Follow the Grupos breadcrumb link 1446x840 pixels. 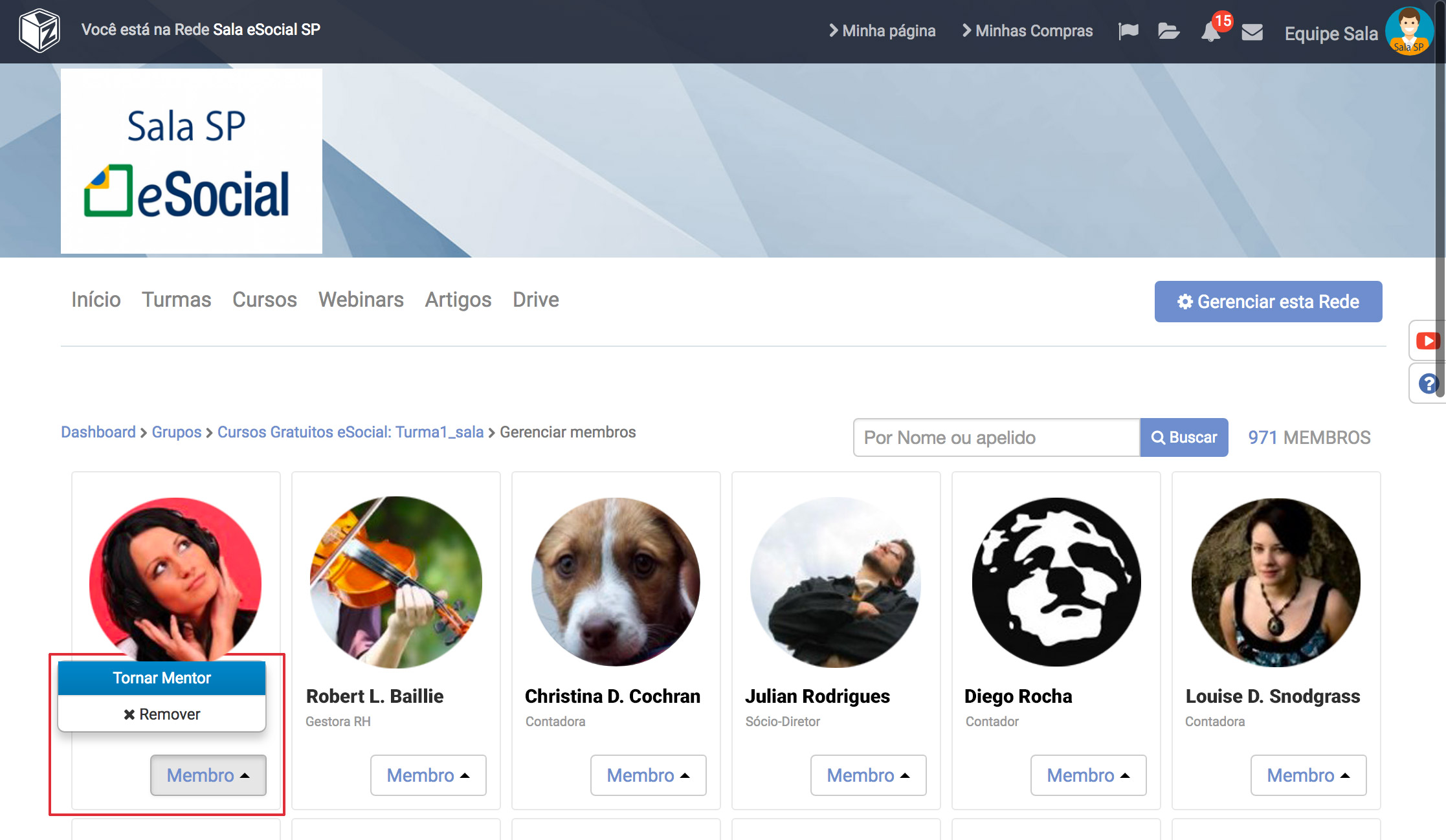177,432
